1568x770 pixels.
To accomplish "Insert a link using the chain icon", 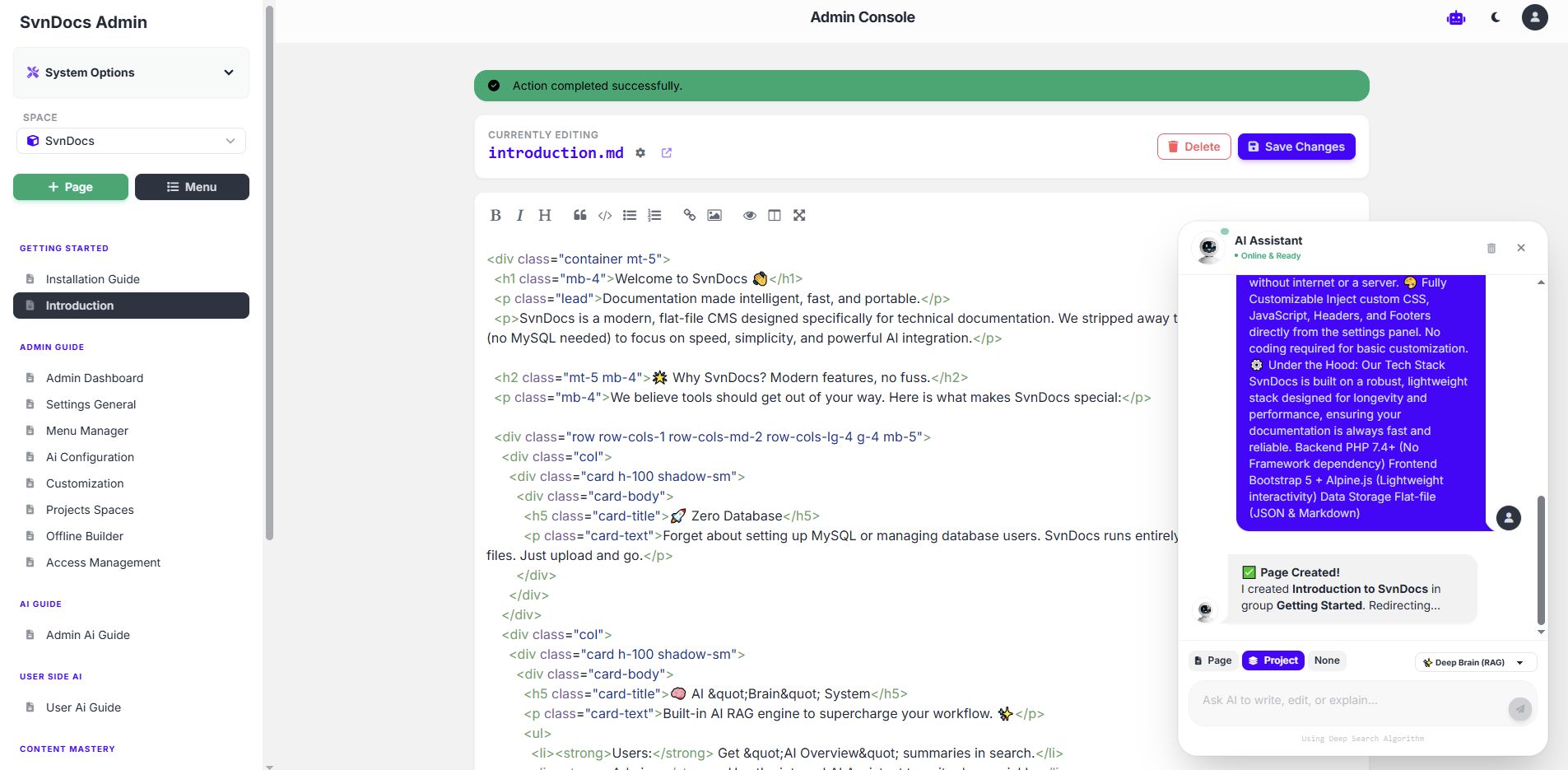I will (x=690, y=215).
